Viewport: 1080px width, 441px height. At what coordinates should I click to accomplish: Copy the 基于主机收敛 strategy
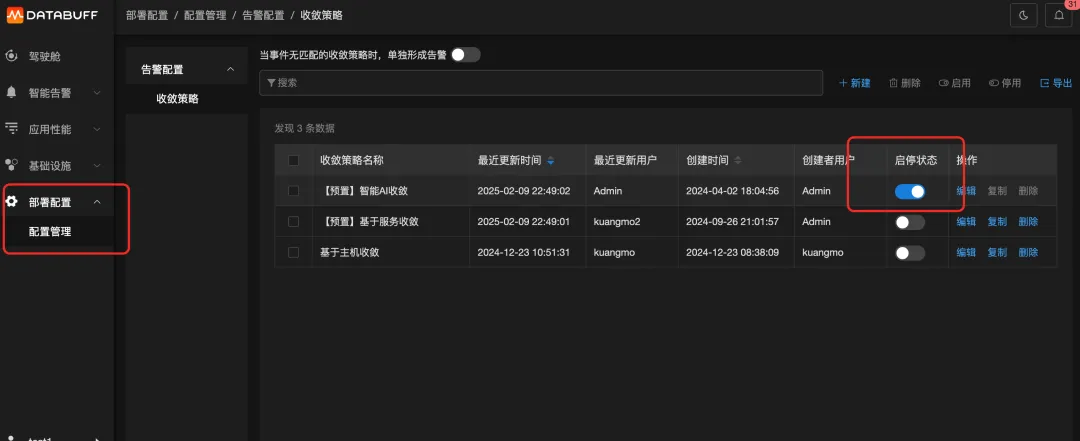[x=997, y=253]
